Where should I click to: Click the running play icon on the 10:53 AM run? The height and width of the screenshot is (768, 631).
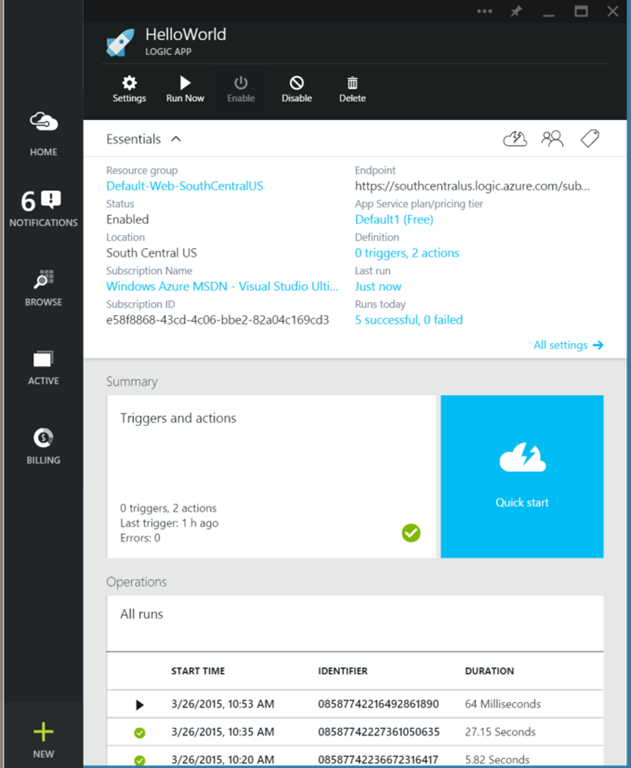[x=140, y=705]
